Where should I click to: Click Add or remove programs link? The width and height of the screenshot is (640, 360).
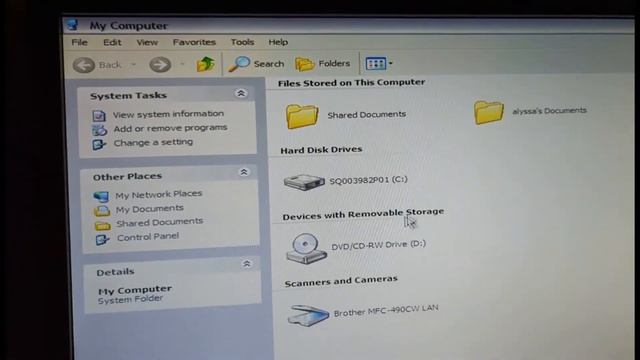(170, 128)
